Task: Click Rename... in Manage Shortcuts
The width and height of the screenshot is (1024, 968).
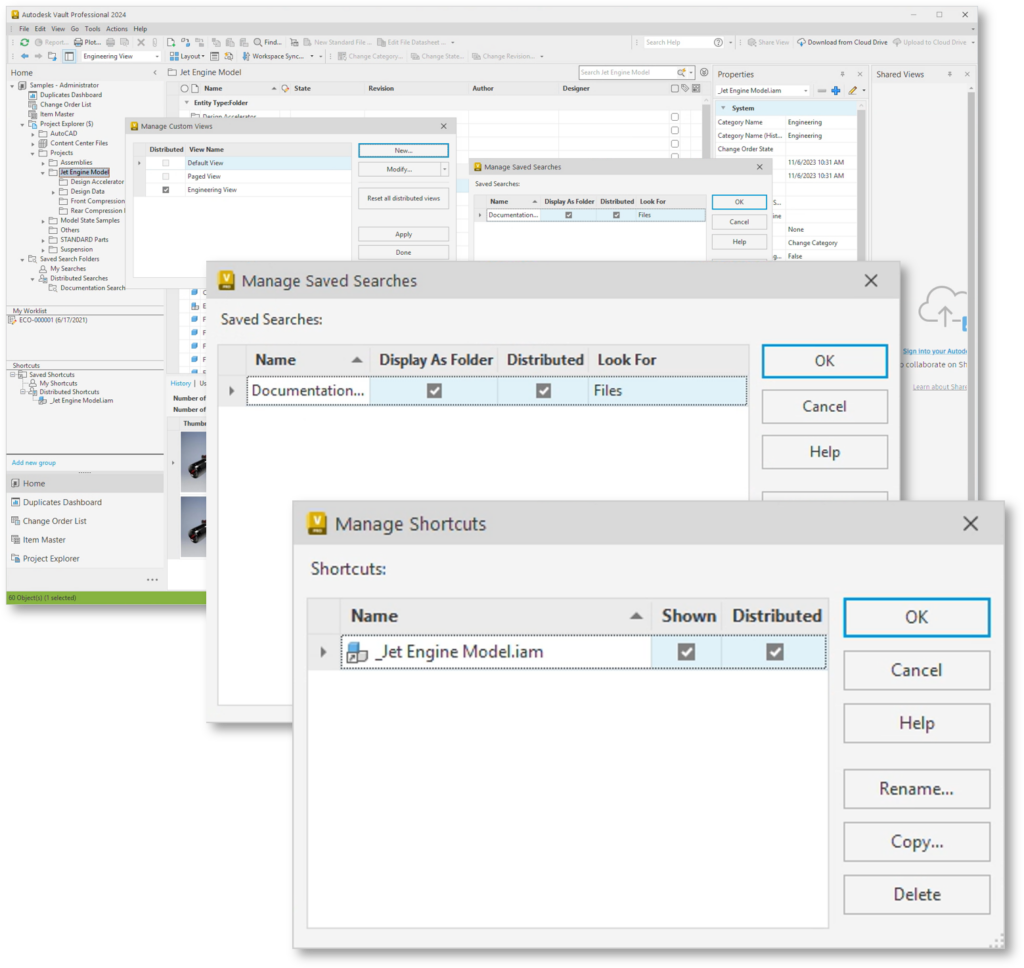Action: (916, 789)
